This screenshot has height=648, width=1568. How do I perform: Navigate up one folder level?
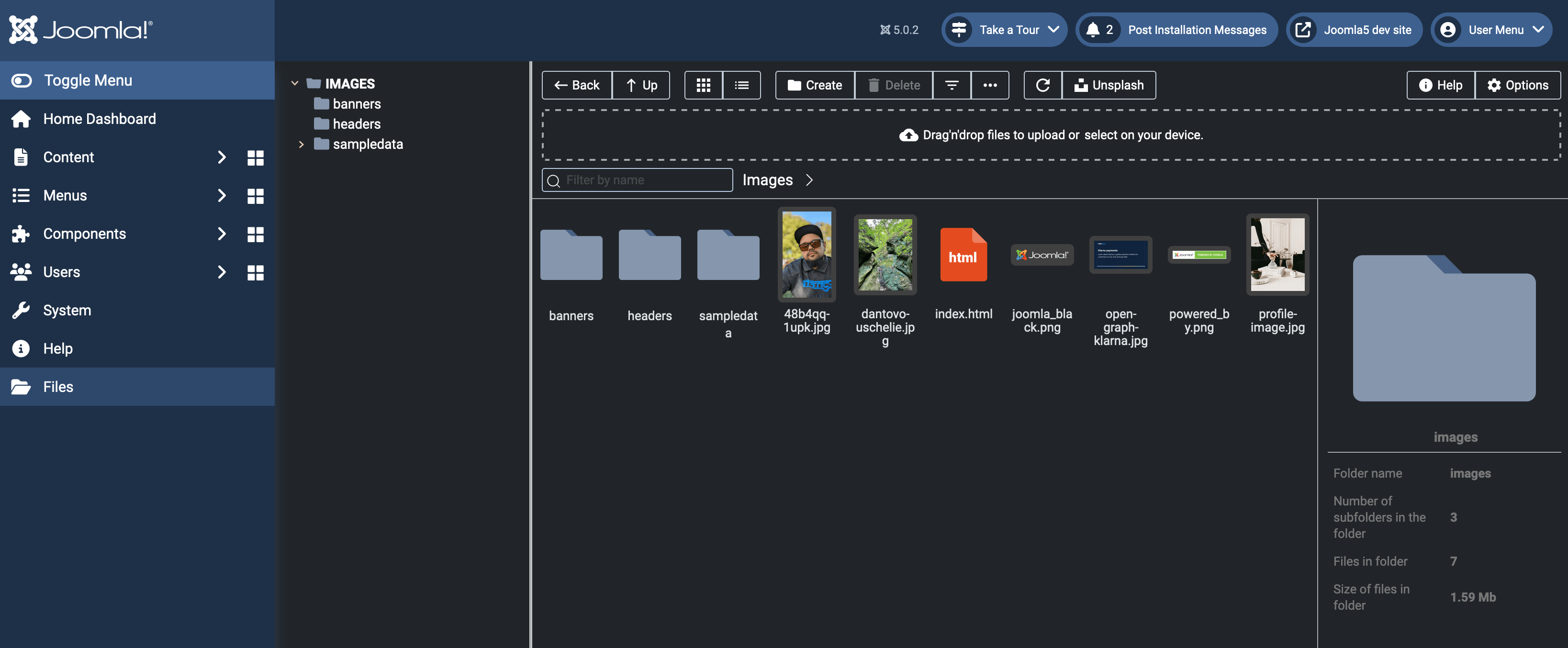pyautogui.click(x=640, y=85)
